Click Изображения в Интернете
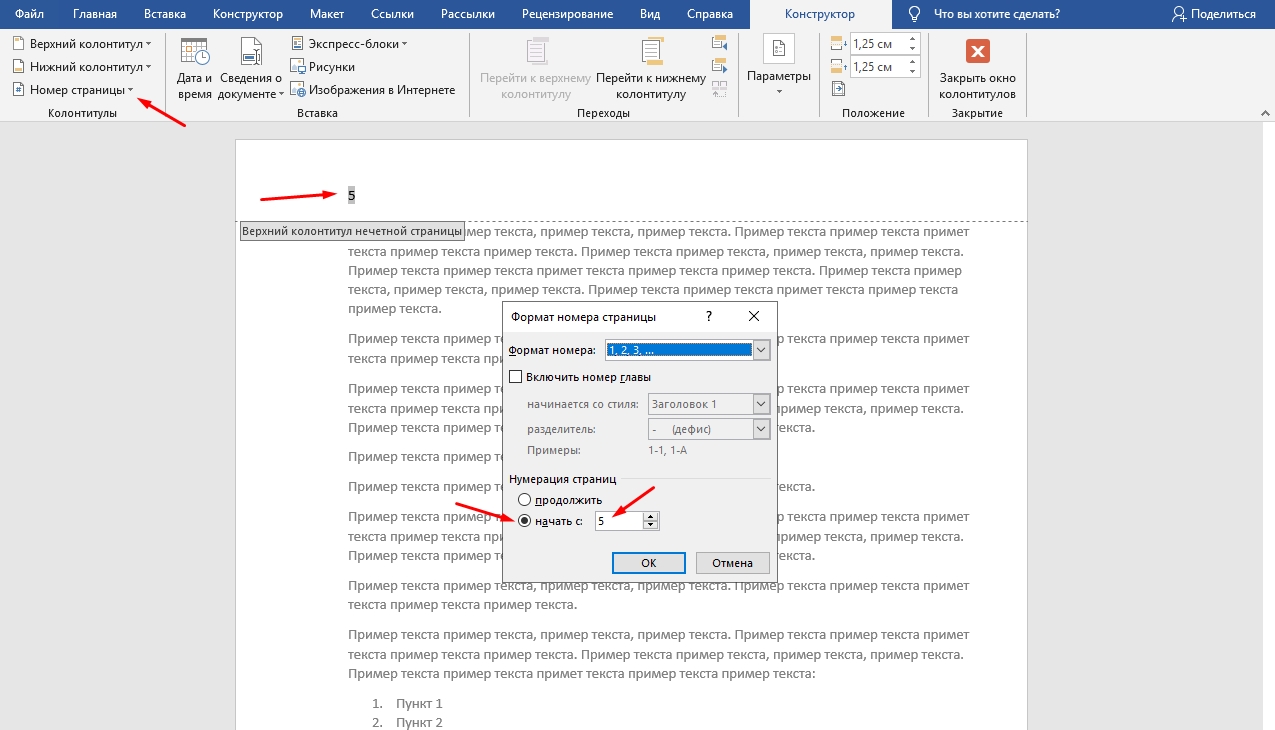 click(x=373, y=90)
